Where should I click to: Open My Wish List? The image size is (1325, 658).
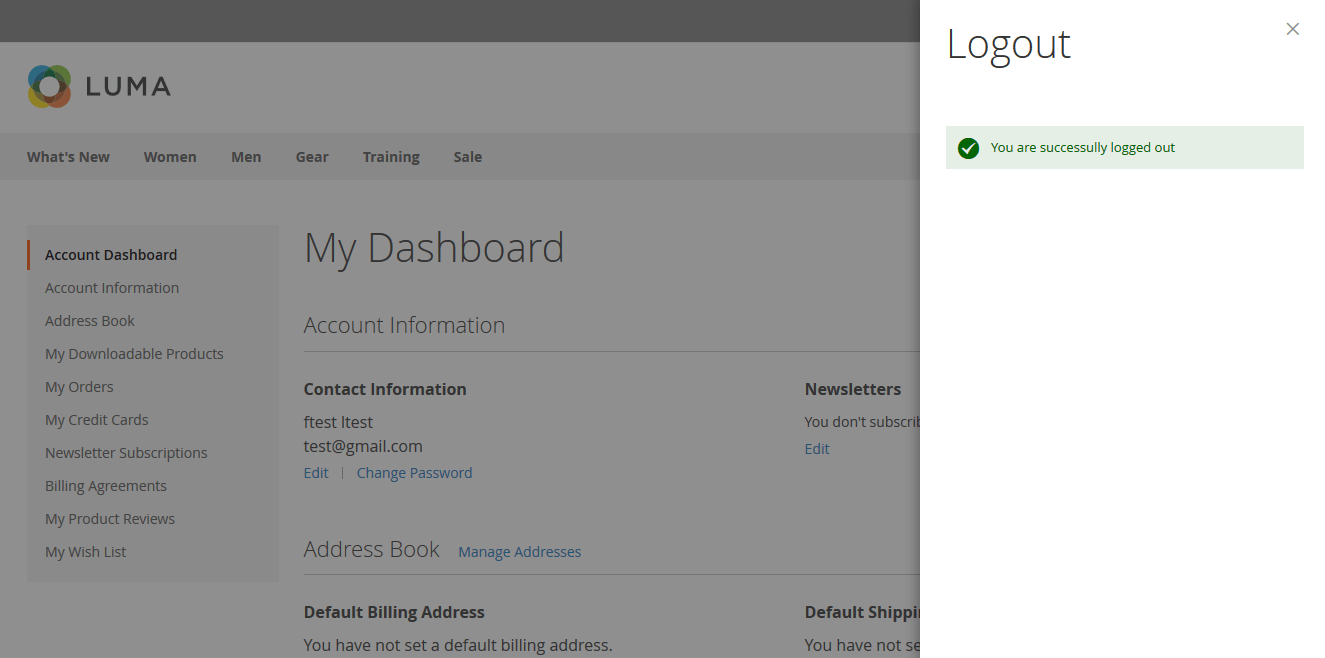coord(86,552)
